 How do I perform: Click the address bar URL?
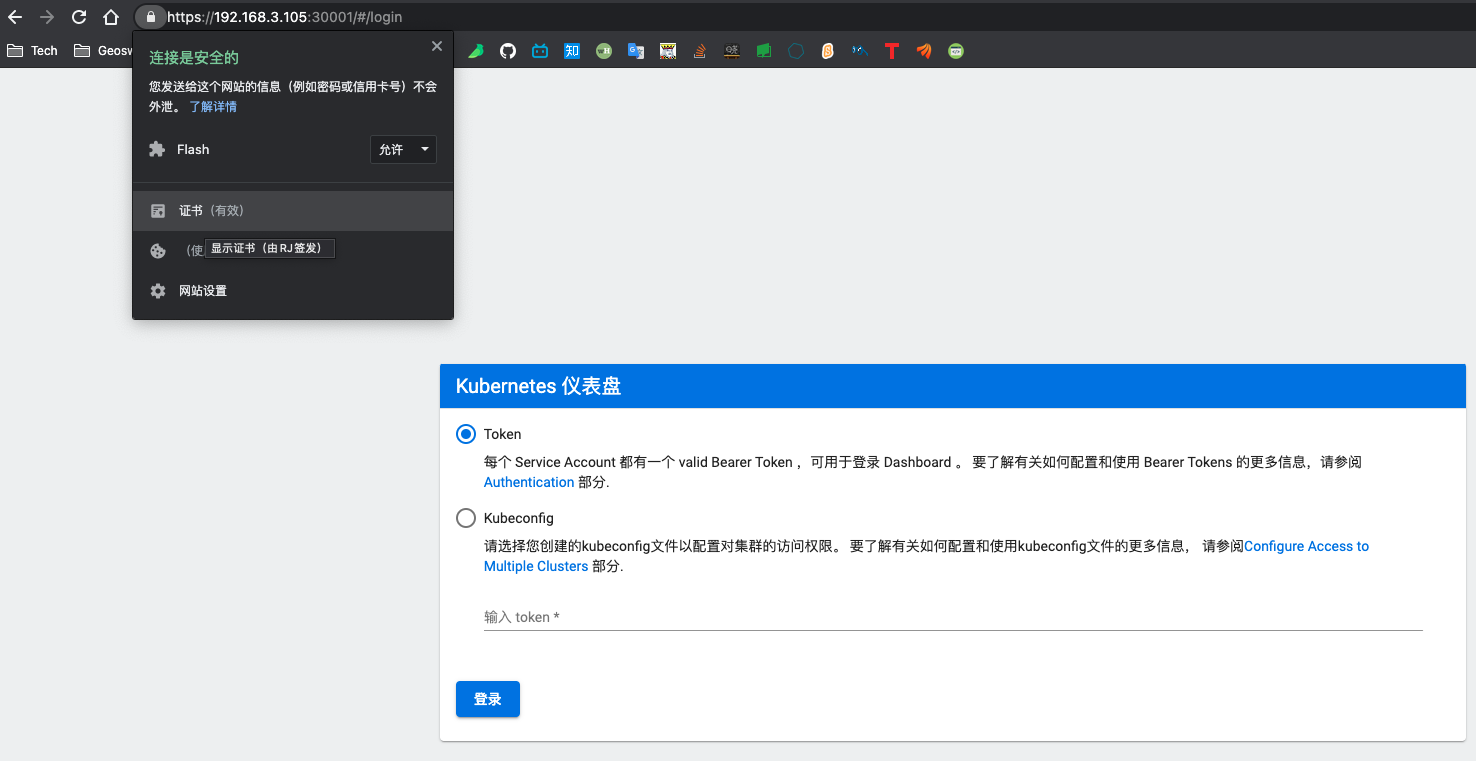pyautogui.click(x=285, y=17)
